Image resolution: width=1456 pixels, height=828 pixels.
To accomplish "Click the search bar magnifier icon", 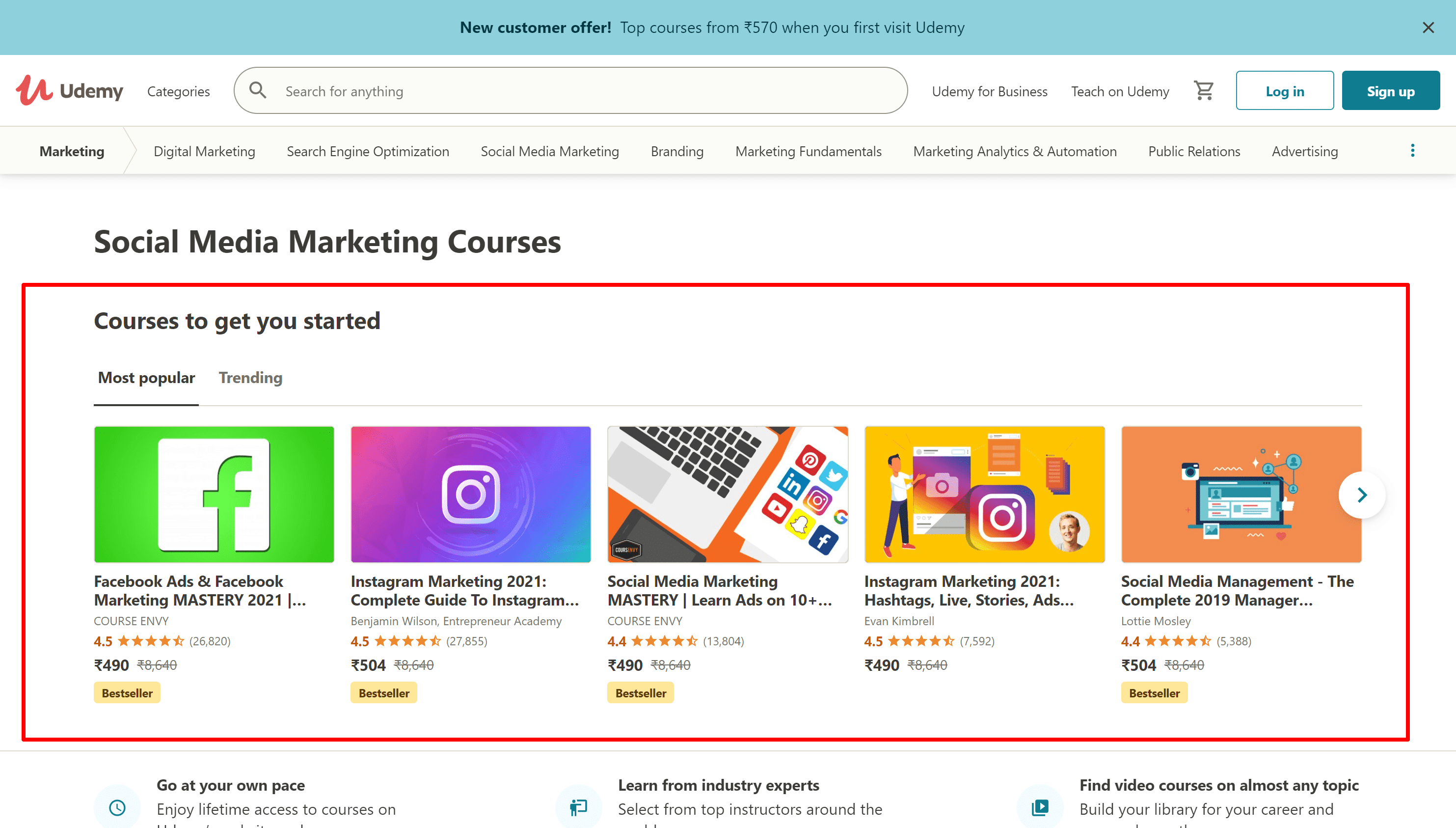I will tap(258, 90).
